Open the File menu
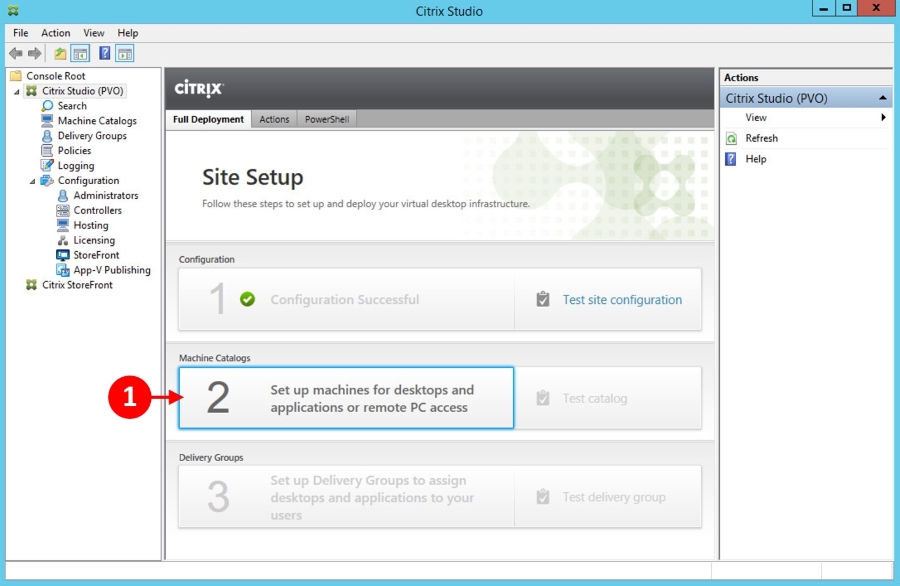Screen dimensions: 900x586 pos(21,33)
